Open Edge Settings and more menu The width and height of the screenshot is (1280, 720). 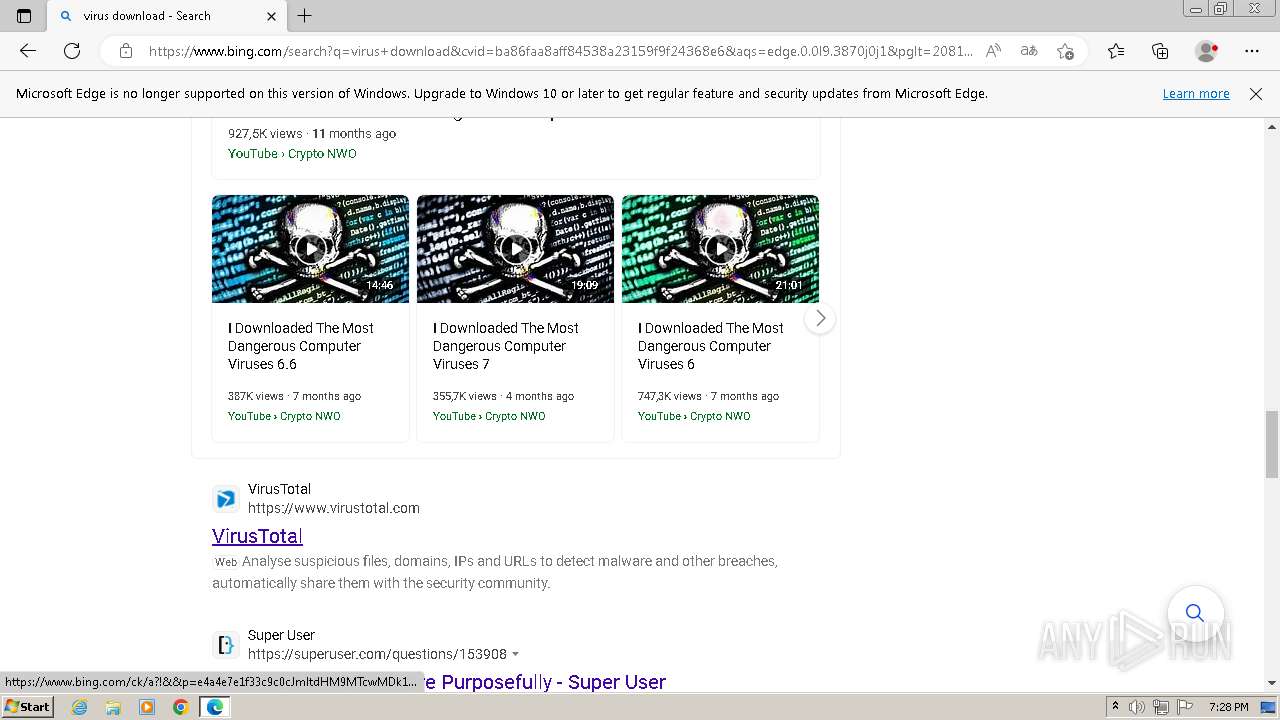pyautogui.click(x=1252, y=51)
